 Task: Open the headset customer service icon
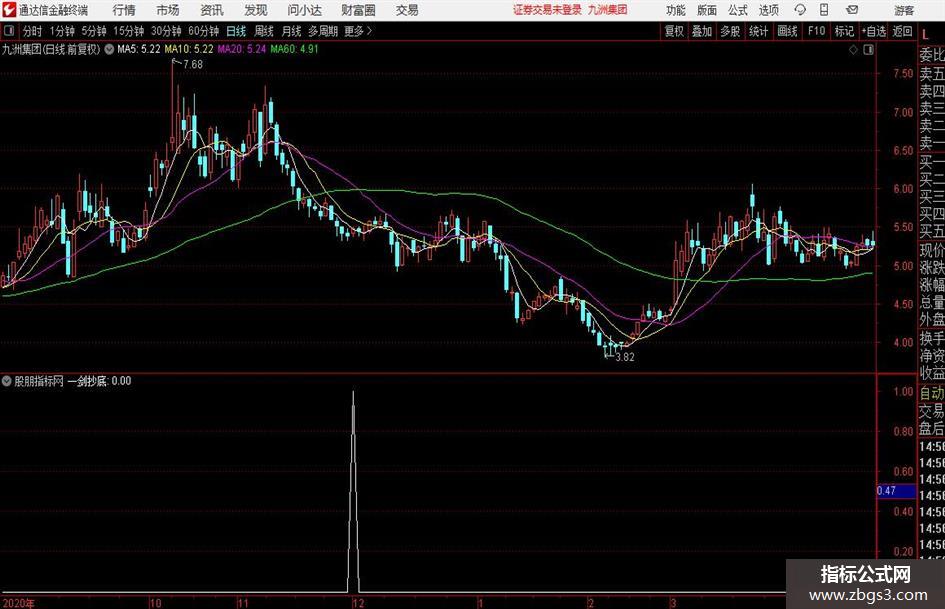click(800, 10)
